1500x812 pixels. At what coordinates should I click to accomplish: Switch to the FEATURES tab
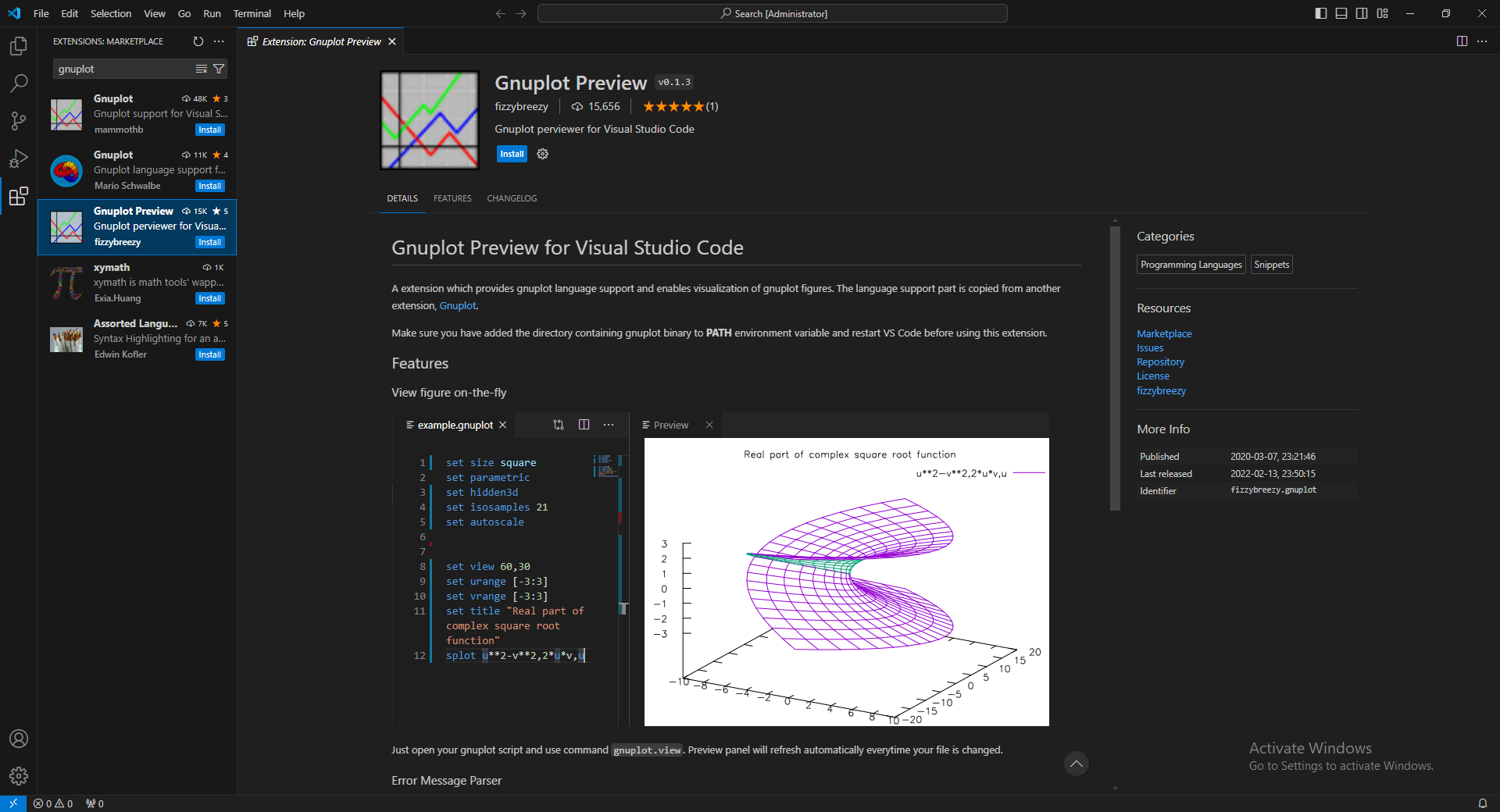(x=452, y=198)
